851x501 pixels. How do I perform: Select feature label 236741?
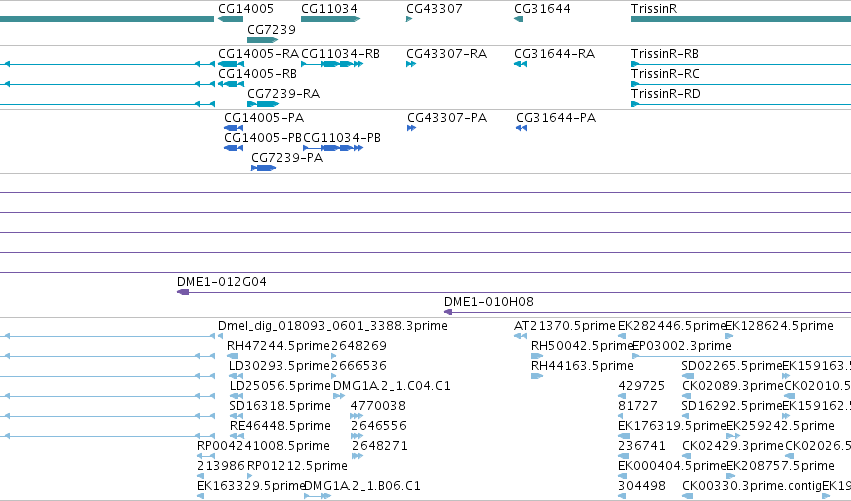(x=642, y=446)
